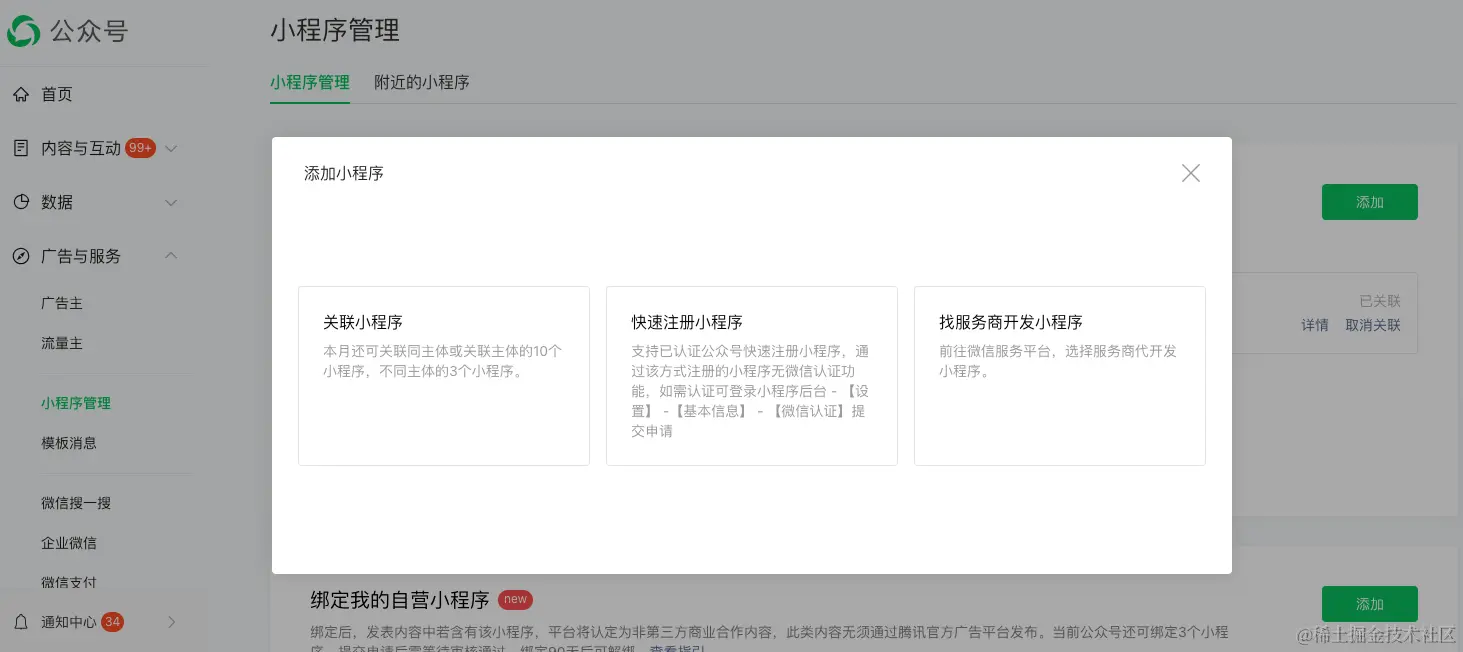
Task: Close the 添加小程序 dialog with the X
Action: (1190, 173)
